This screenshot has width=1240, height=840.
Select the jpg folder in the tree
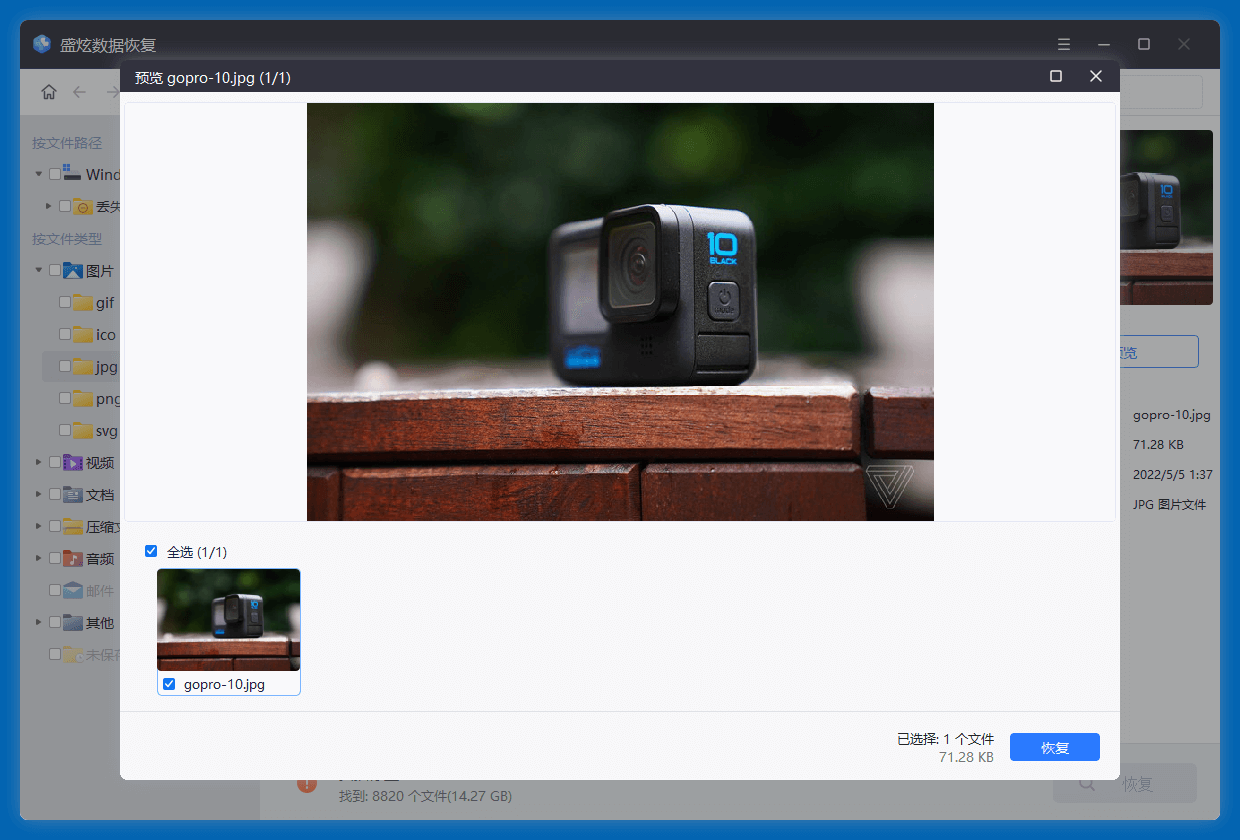click(105, 367)
